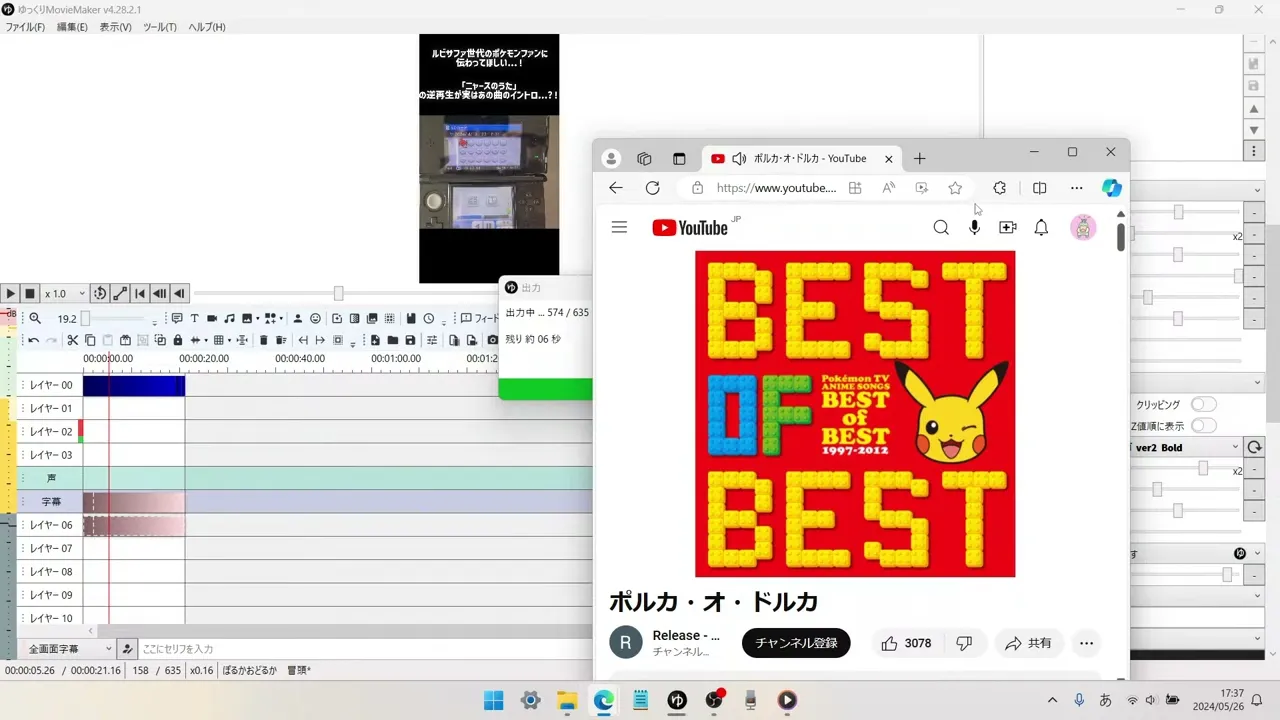The height and width of the screenshot is (720, 1280).
Task: Open YouTube notifications bell
Action: point(1041,227)
